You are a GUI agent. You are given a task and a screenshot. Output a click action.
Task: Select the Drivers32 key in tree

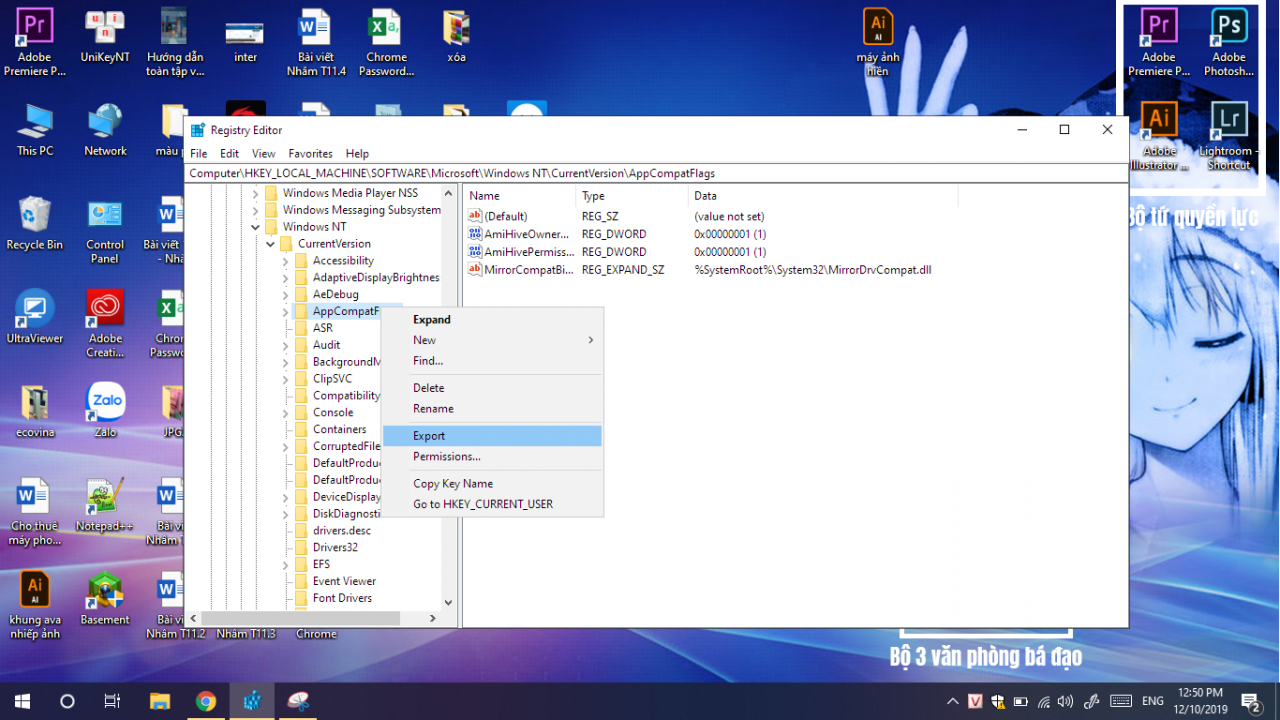click(x=335, y=548)
